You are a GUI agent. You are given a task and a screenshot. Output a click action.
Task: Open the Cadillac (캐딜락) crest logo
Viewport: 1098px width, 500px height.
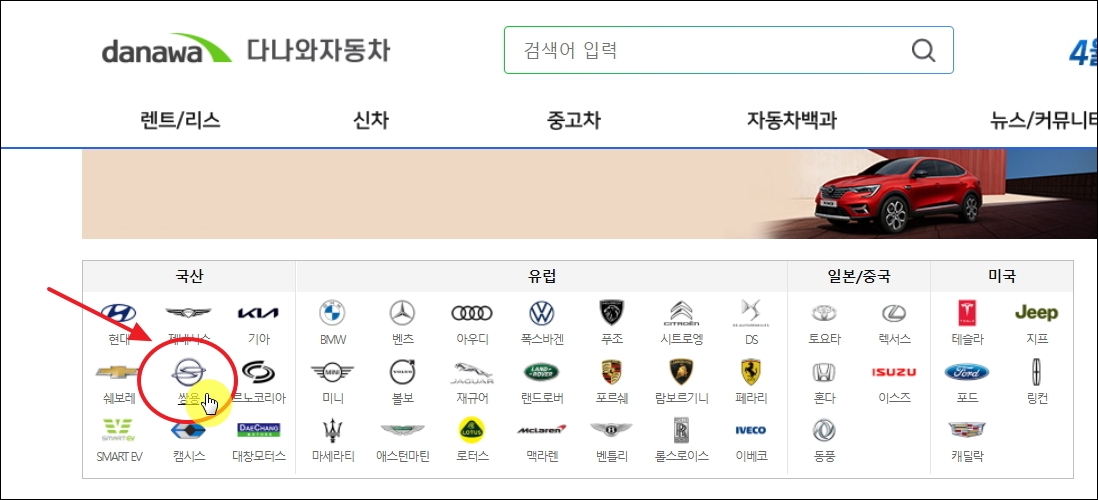coord(967,430)
